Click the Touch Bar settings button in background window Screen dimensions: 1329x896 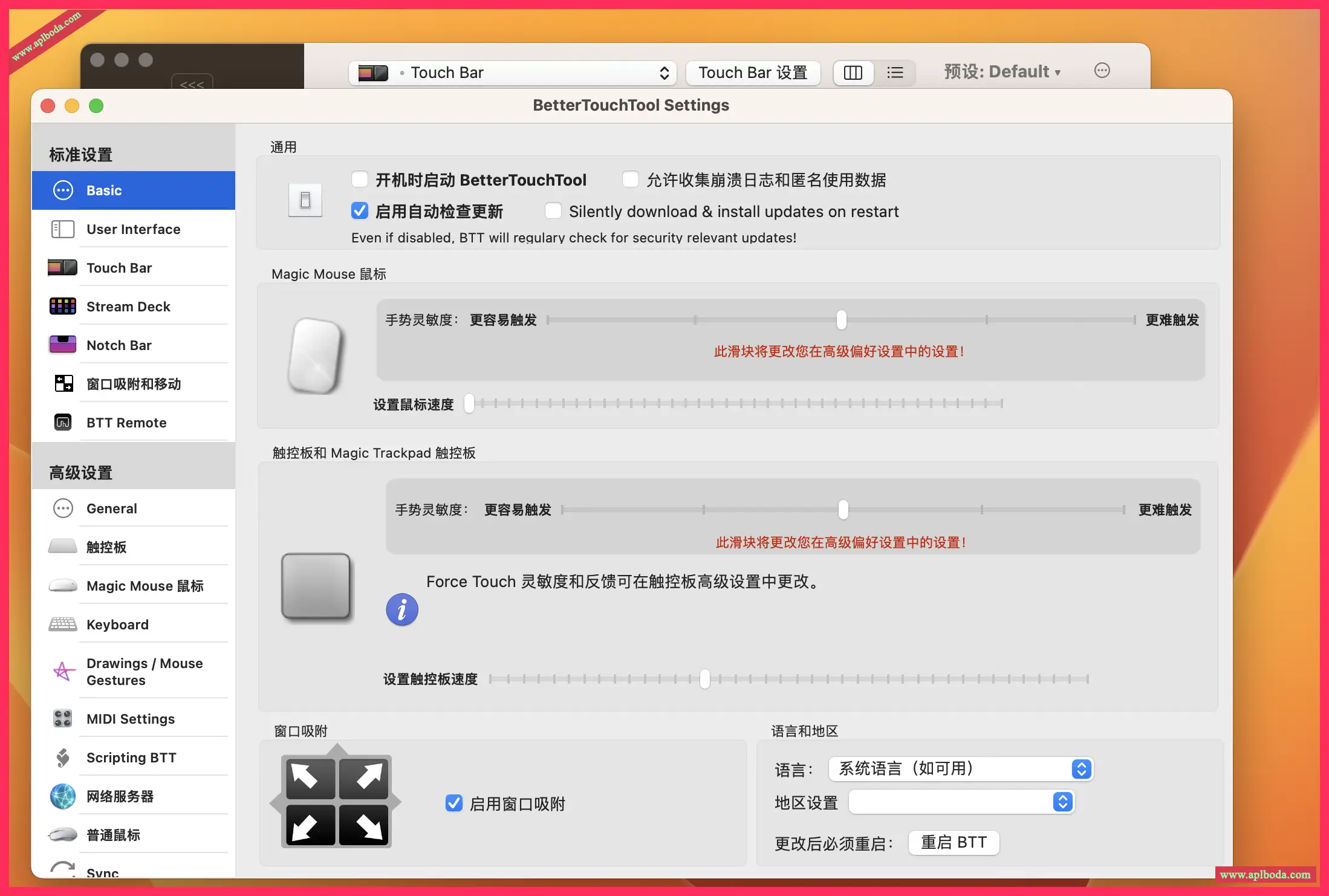point(753,73)
